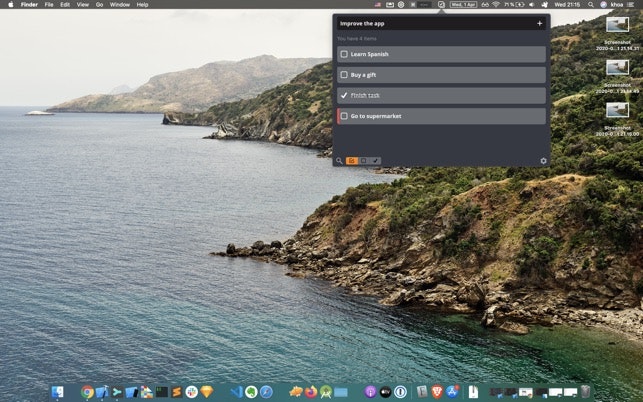Click the Wi-Fi status icon in menu bar
The height and width of the screenshot is (402, 643).
pyautogui.click(x=495, y=5)
